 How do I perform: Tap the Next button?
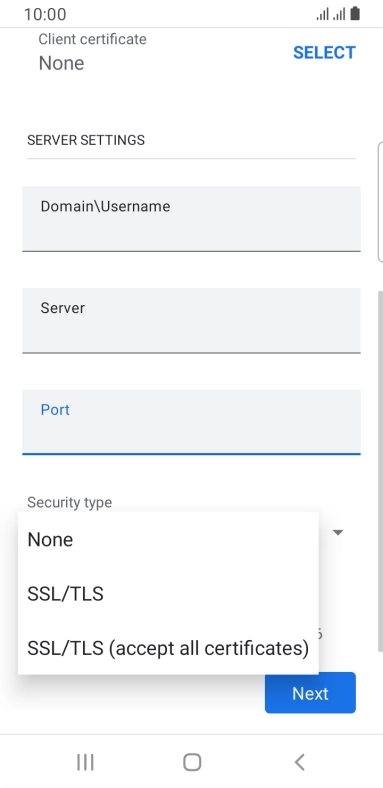click(x=310, y=693)
